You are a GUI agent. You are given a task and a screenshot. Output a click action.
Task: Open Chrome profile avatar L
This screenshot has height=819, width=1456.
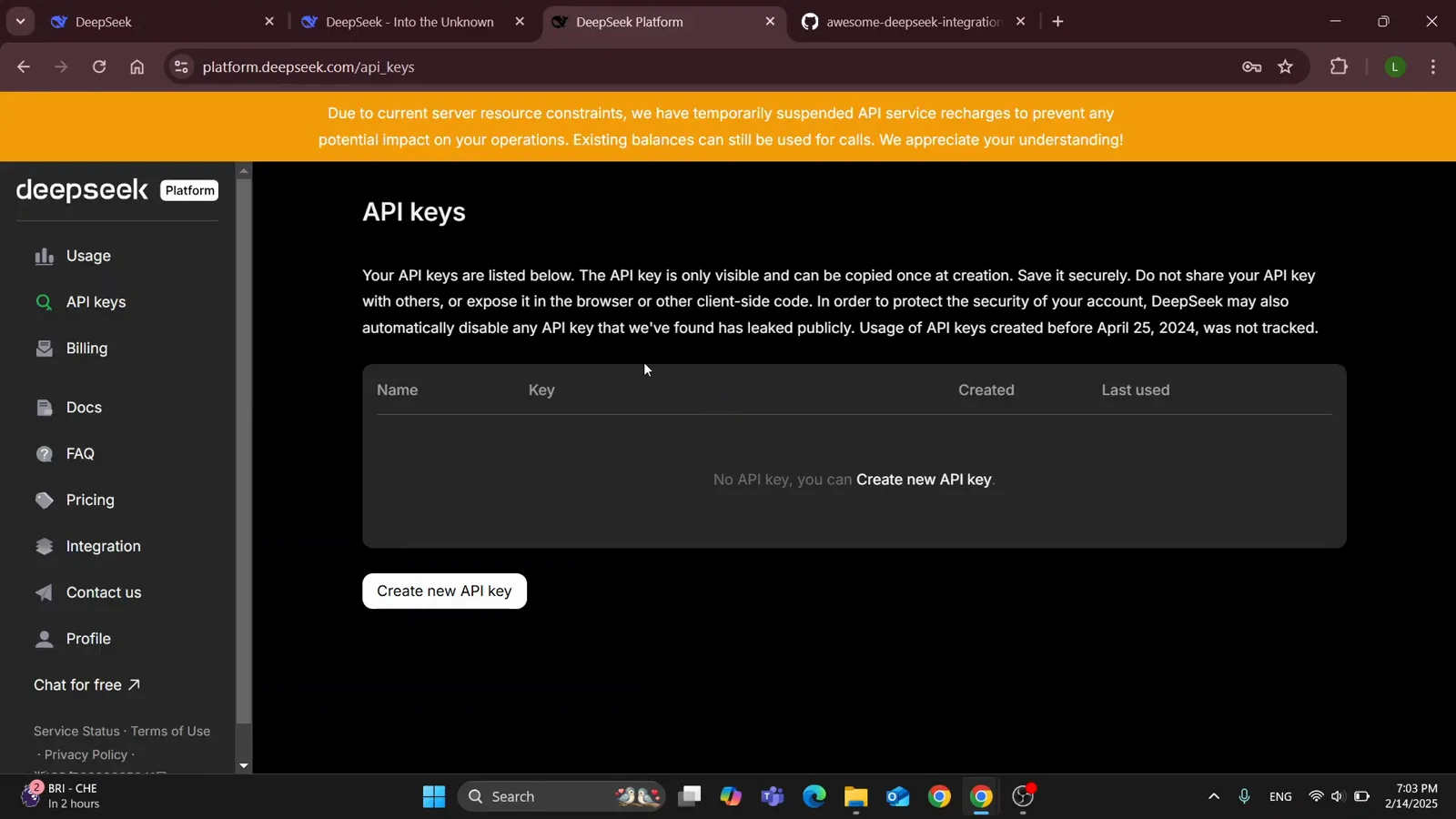(x=1395, y=67)
